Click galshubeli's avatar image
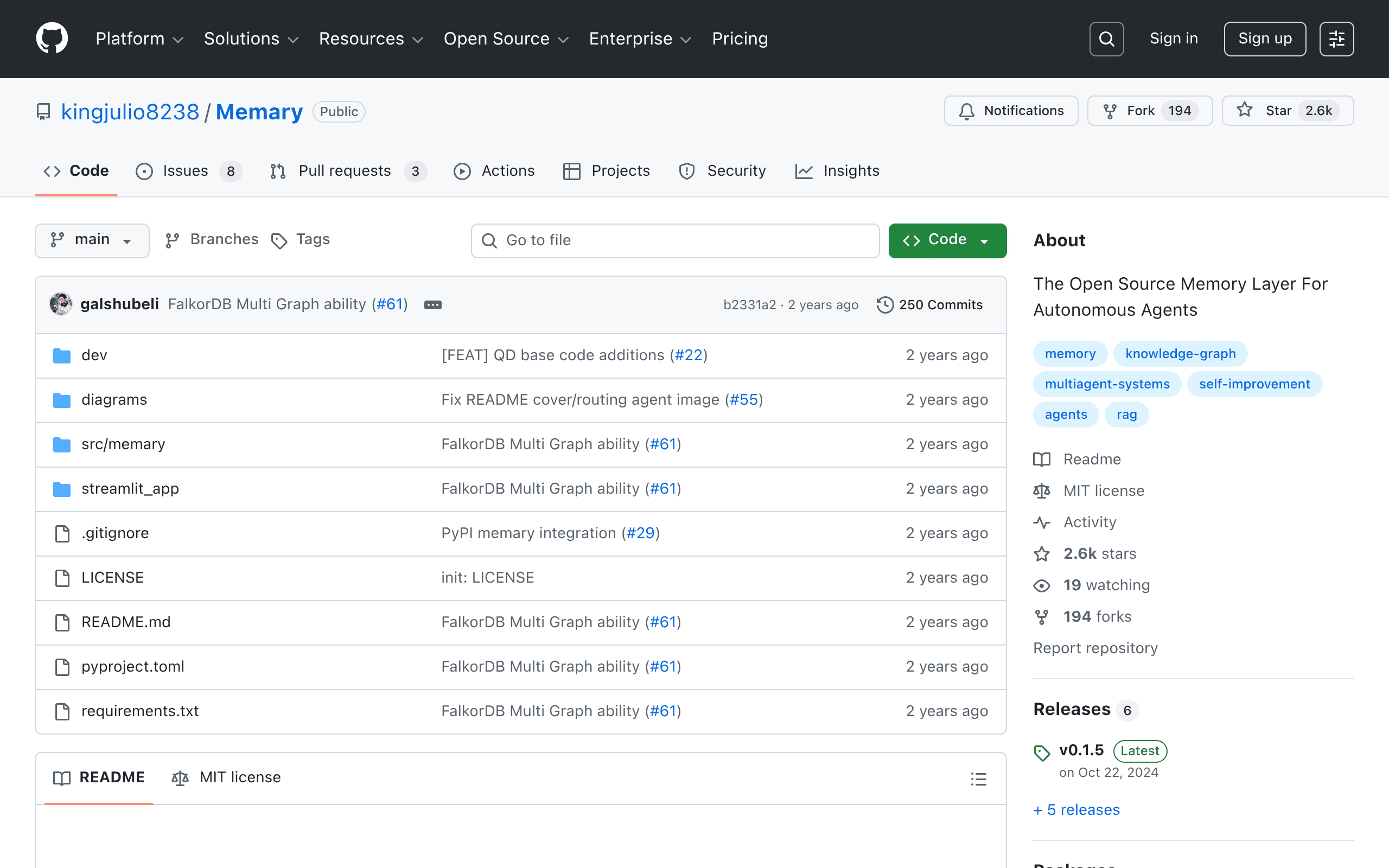 [61, 304]
